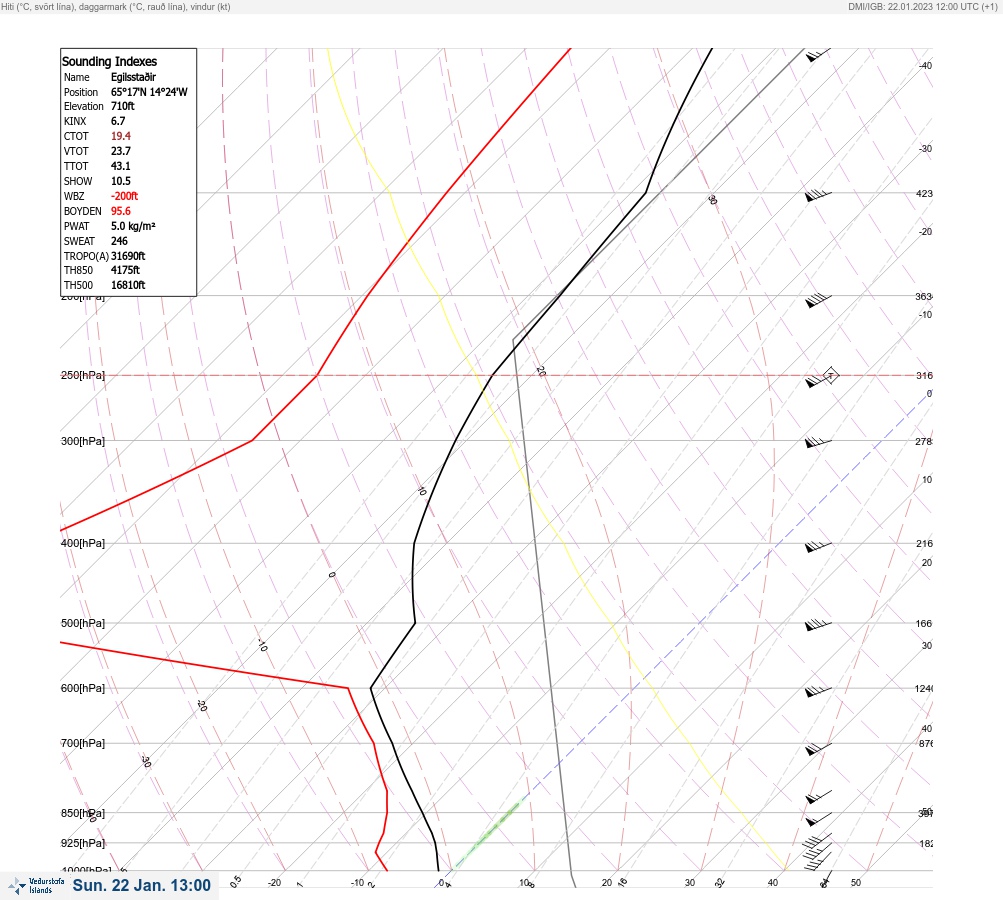1003x900 pixels.
Task: Click the 925[hPa] pressure label
Action: pos(83,843)
